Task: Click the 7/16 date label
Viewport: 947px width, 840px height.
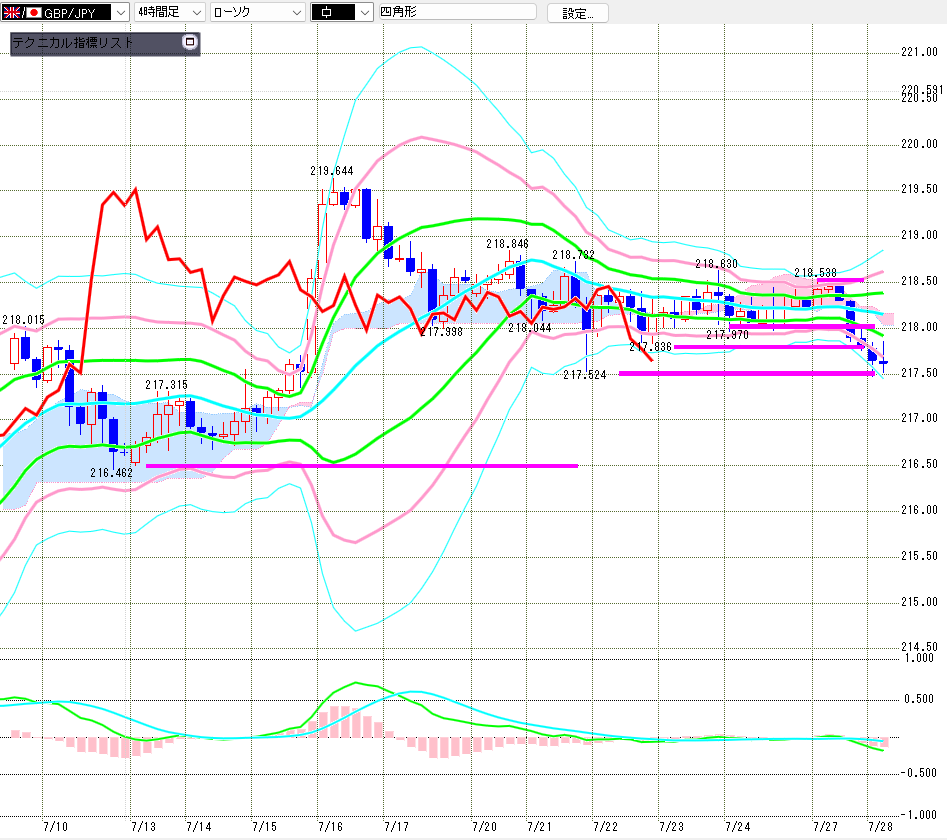Action: 330,827
